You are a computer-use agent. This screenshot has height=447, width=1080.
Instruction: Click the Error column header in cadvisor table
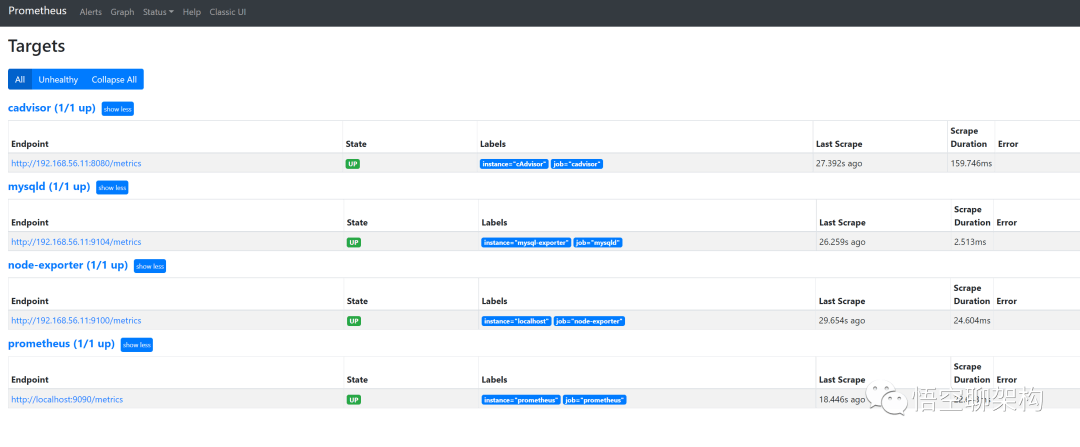click(x=1008, y=144)
